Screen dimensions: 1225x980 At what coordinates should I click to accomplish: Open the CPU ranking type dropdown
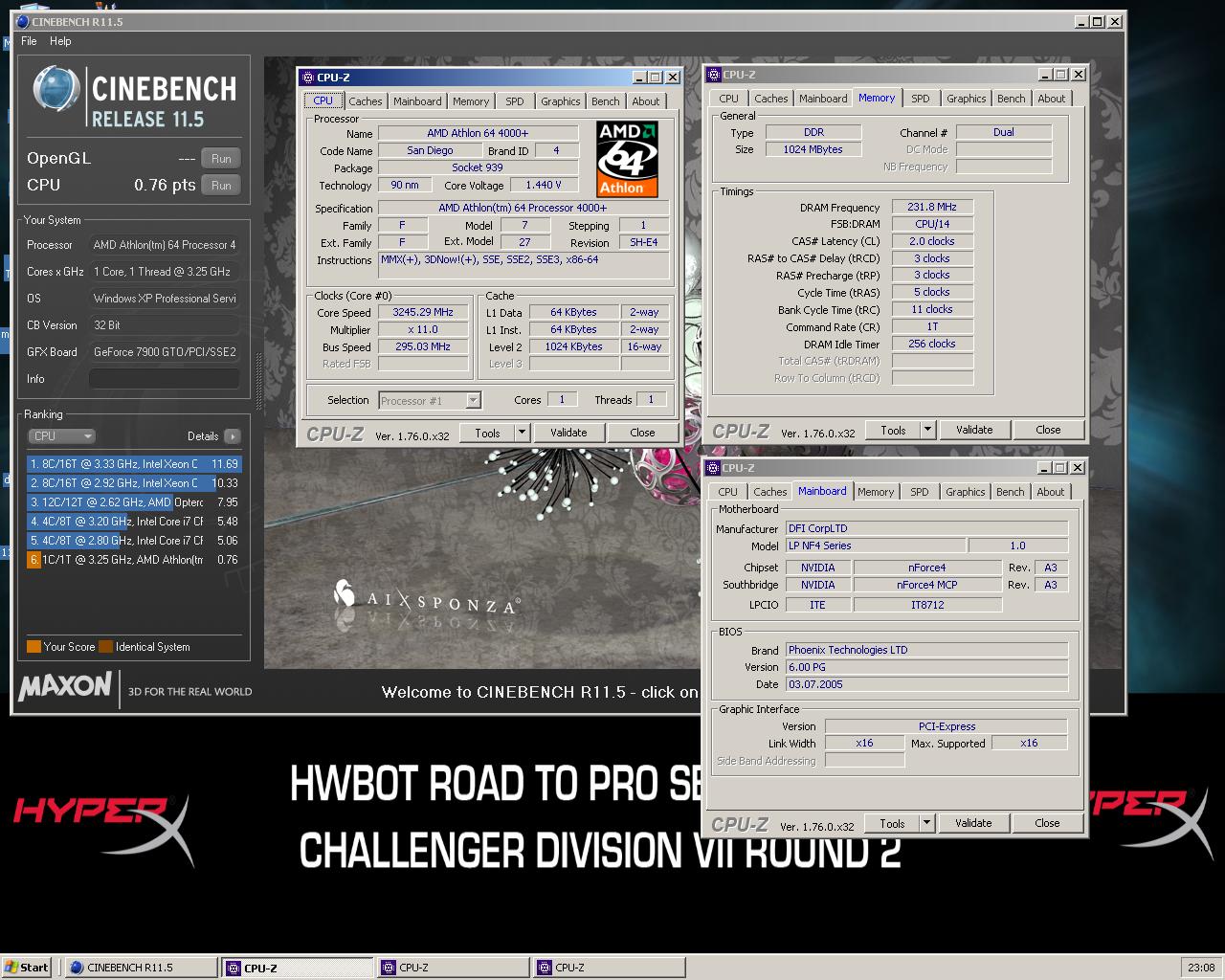[61, 436]
